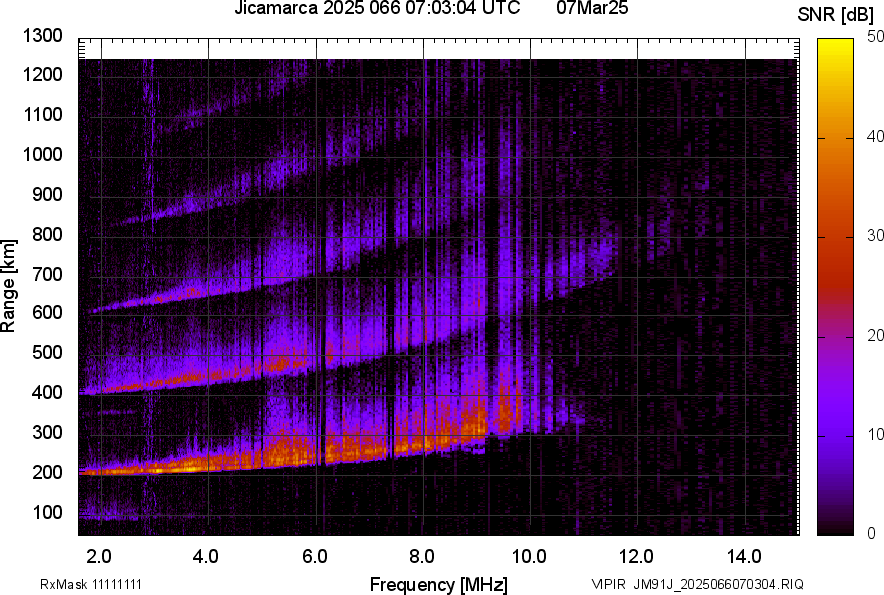Click the colorbar 40 dB tick label
This screenshot has height=595, width=884.
point(875,137)
